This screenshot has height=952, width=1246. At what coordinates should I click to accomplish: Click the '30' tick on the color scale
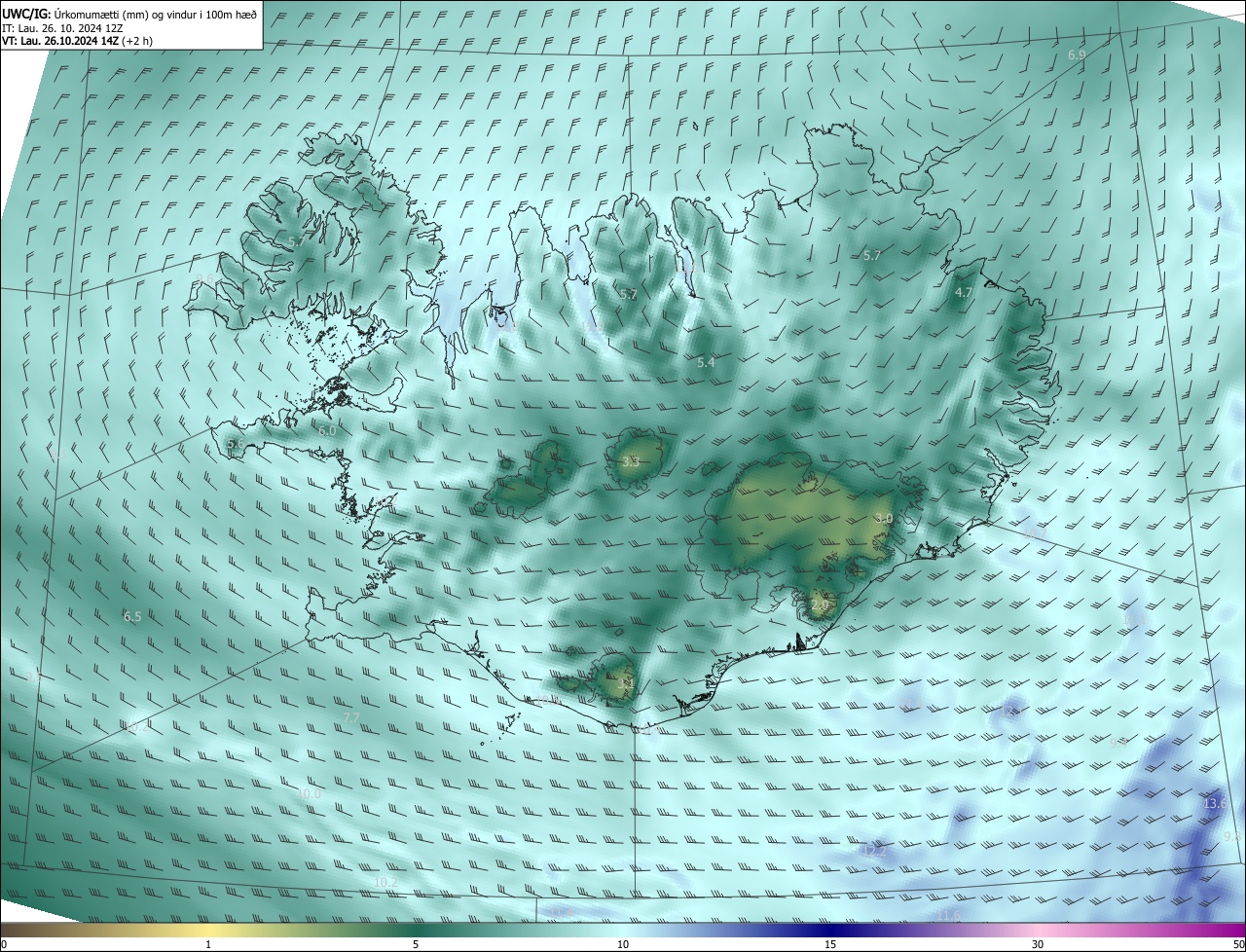click(x=1038, y=944)
